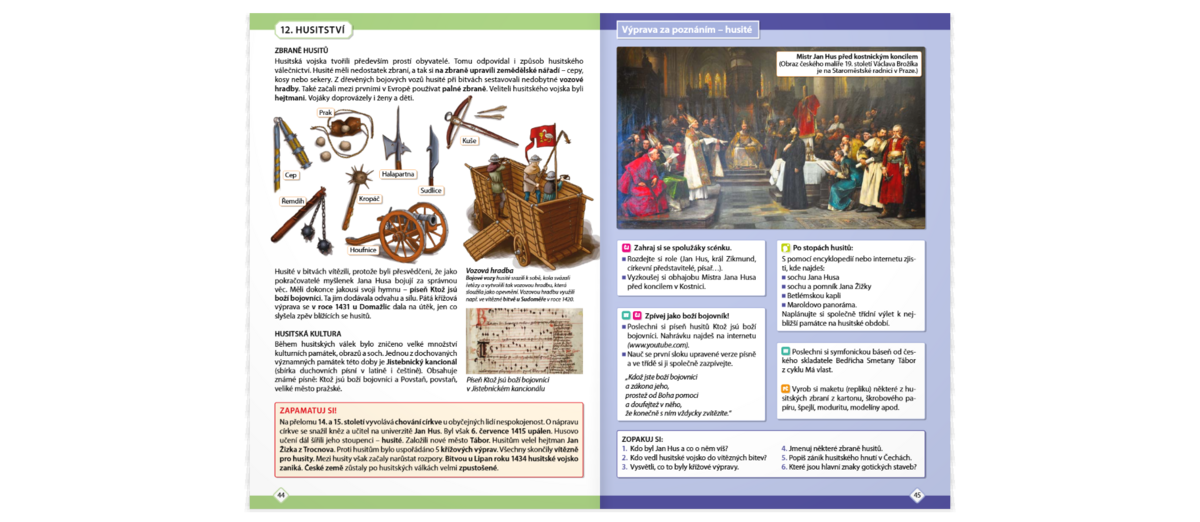Image resolution: width=1200 pixels, height=522 pixels.
Task: Click the 'Prak' label
Action: [x=325, y=113]
